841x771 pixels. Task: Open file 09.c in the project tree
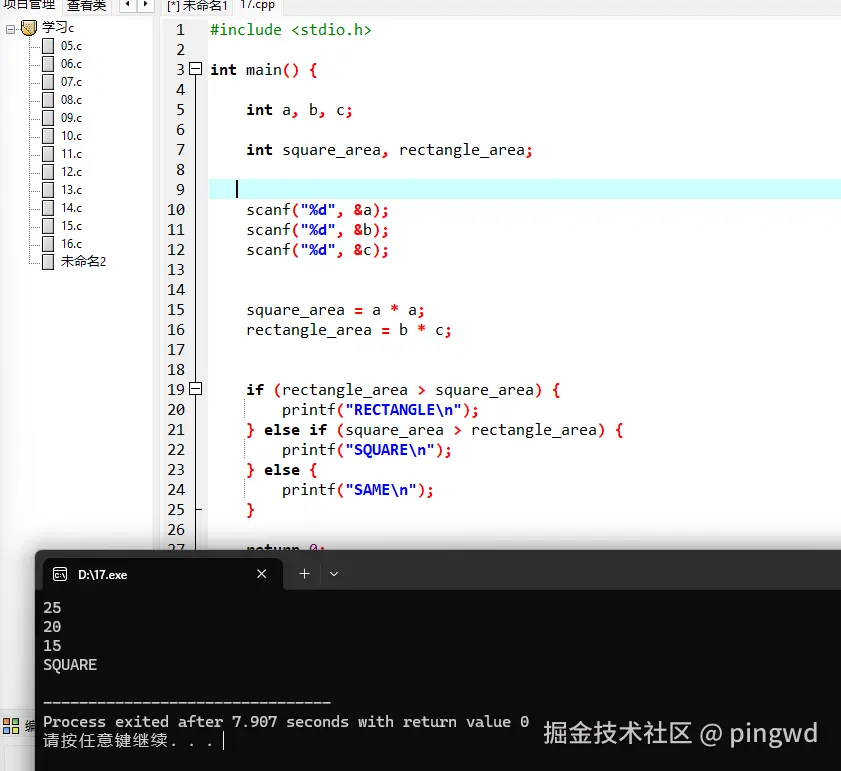(71, 118)
